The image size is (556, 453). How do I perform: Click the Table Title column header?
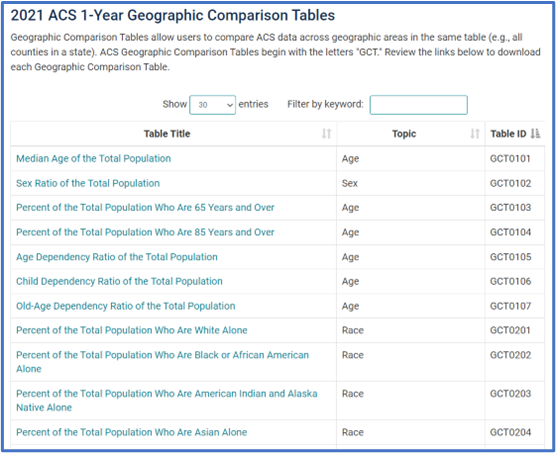point(173,134)
